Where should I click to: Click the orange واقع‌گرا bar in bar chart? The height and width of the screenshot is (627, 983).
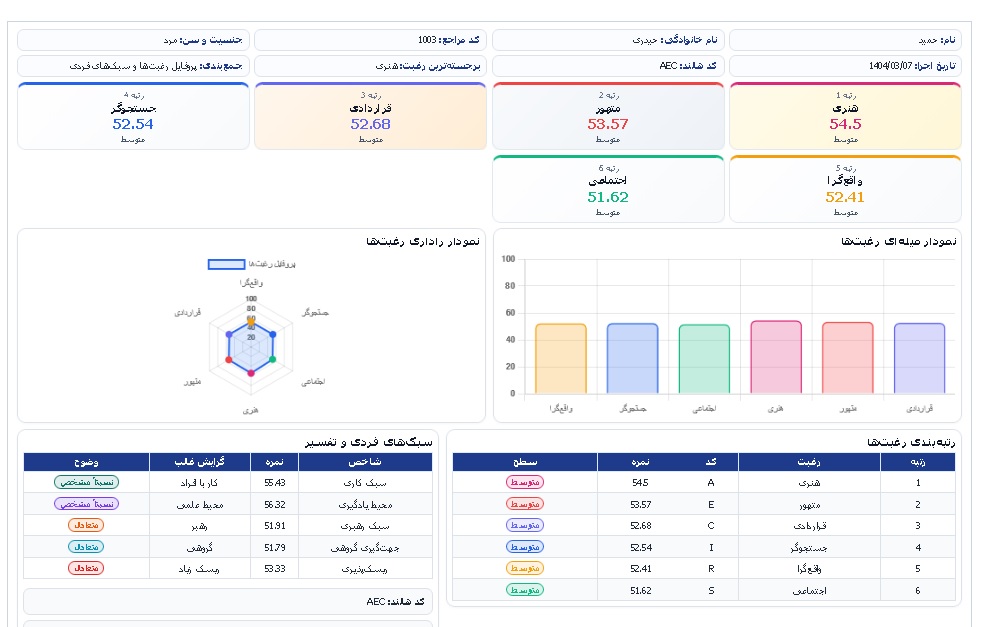coord(560,359)
